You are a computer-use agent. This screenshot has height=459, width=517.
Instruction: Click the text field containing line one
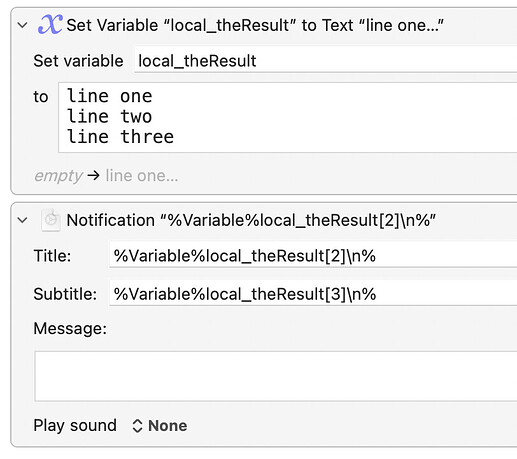(288, 117)
